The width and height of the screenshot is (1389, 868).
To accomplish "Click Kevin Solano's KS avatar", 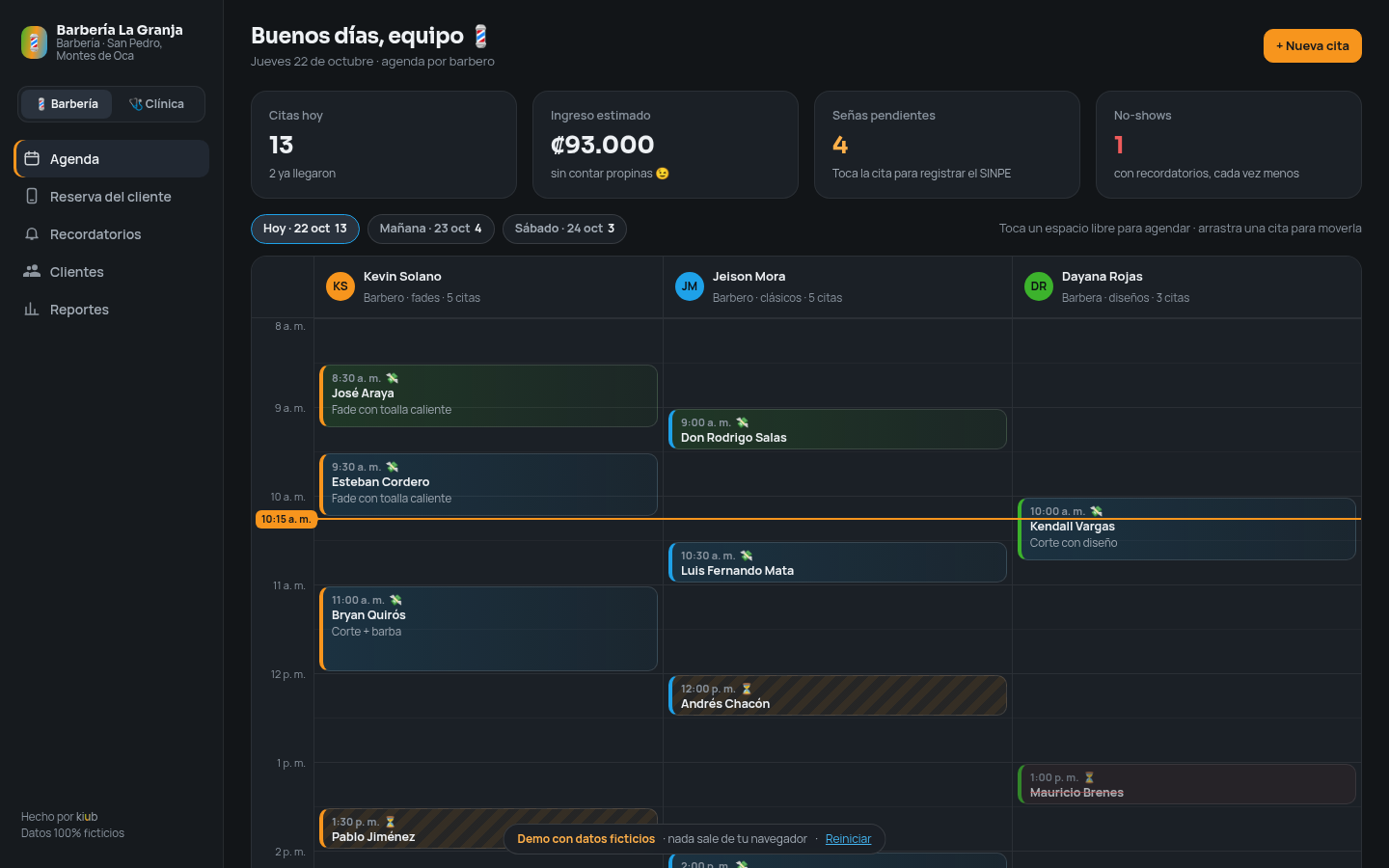I will (x=340, y=286).
